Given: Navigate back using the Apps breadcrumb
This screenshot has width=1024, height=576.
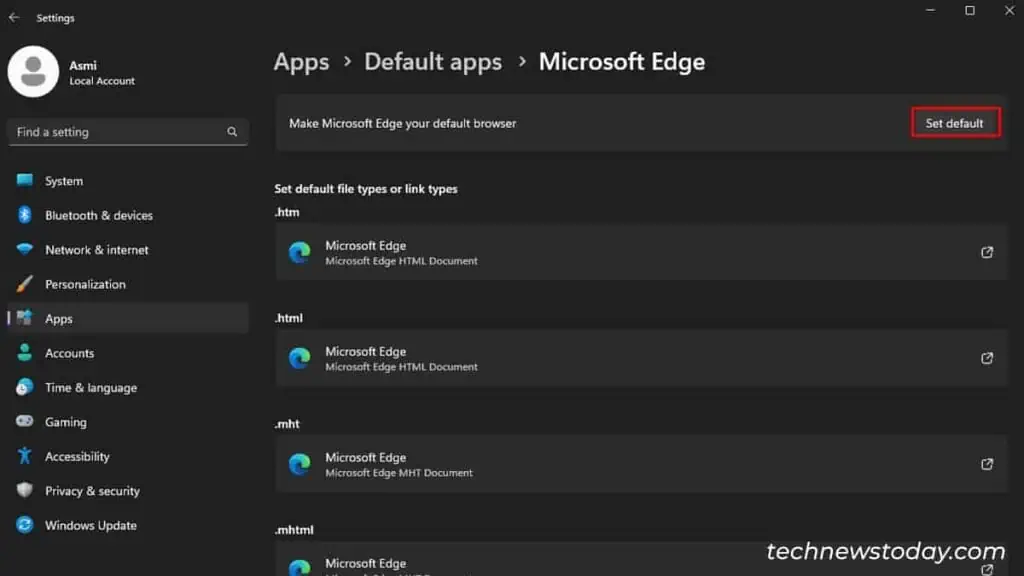Looking at the screenshot, I should (301, 62).
